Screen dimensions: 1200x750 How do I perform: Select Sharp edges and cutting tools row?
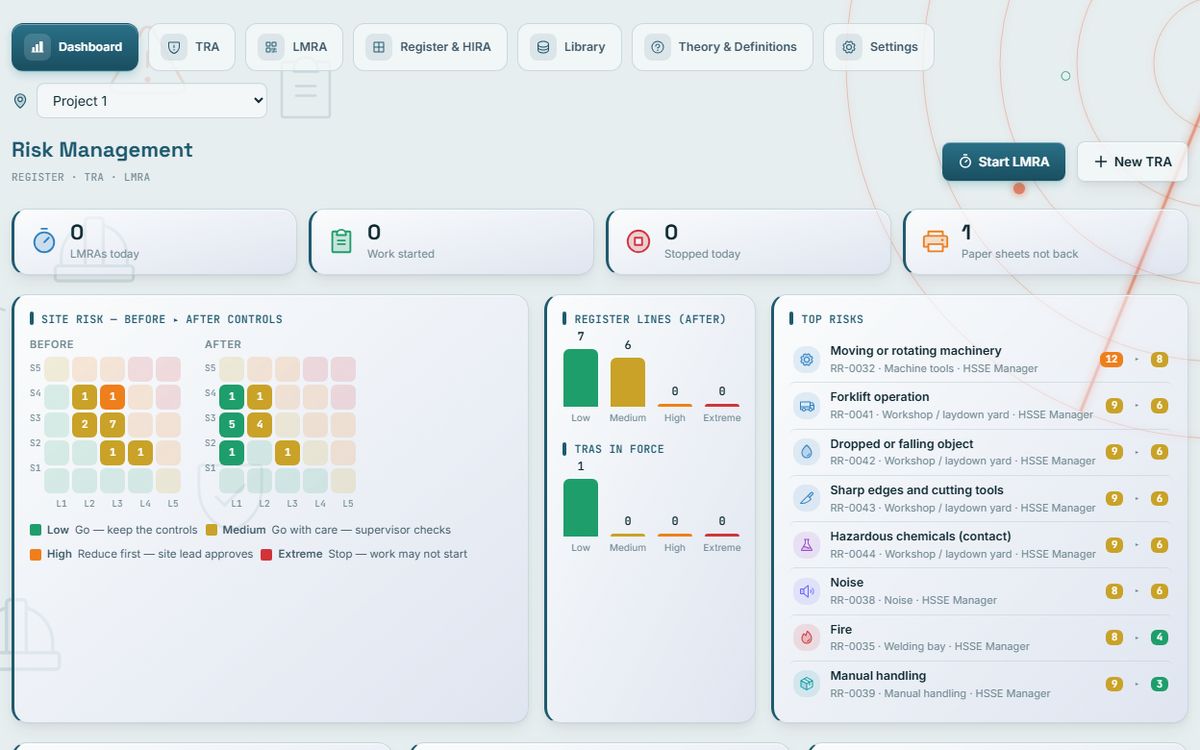tap(980, 498)
